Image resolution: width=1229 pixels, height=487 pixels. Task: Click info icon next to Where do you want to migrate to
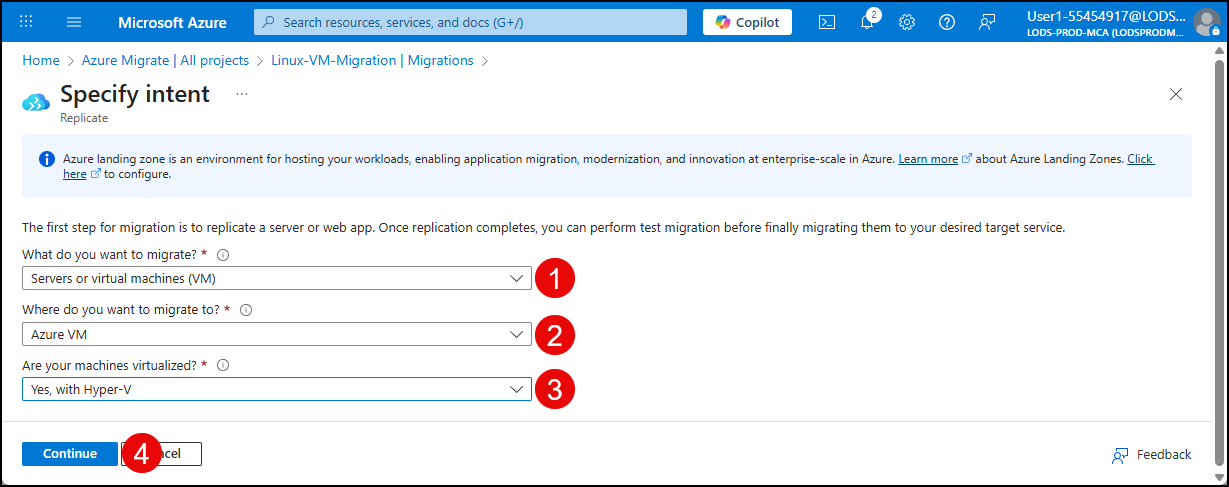(246, 310)
